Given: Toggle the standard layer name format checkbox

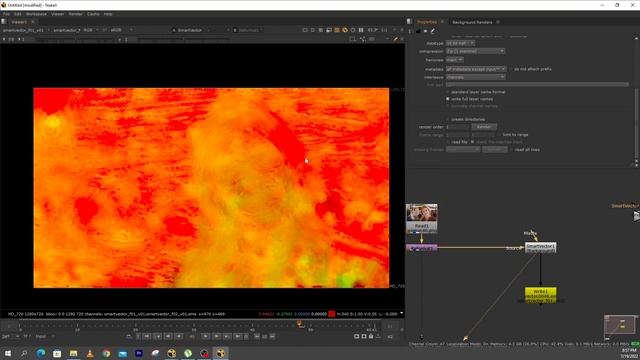Looking at the screenshot, I should click(x=448, y=92).
